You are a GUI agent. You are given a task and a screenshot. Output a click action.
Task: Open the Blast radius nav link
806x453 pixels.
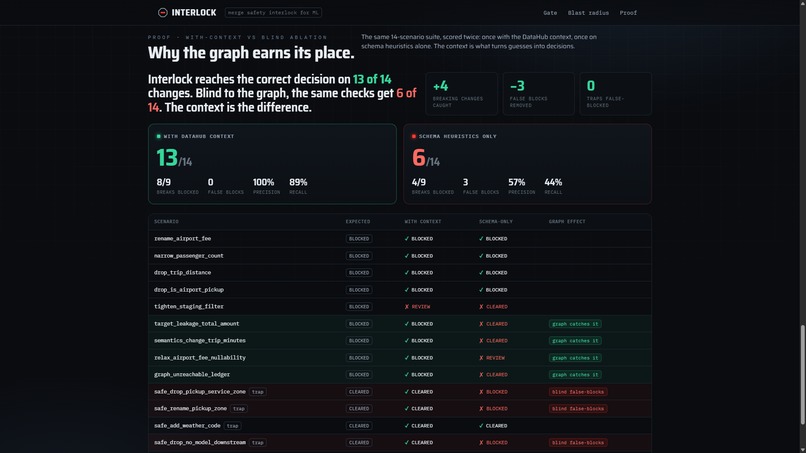click(588, 13)
